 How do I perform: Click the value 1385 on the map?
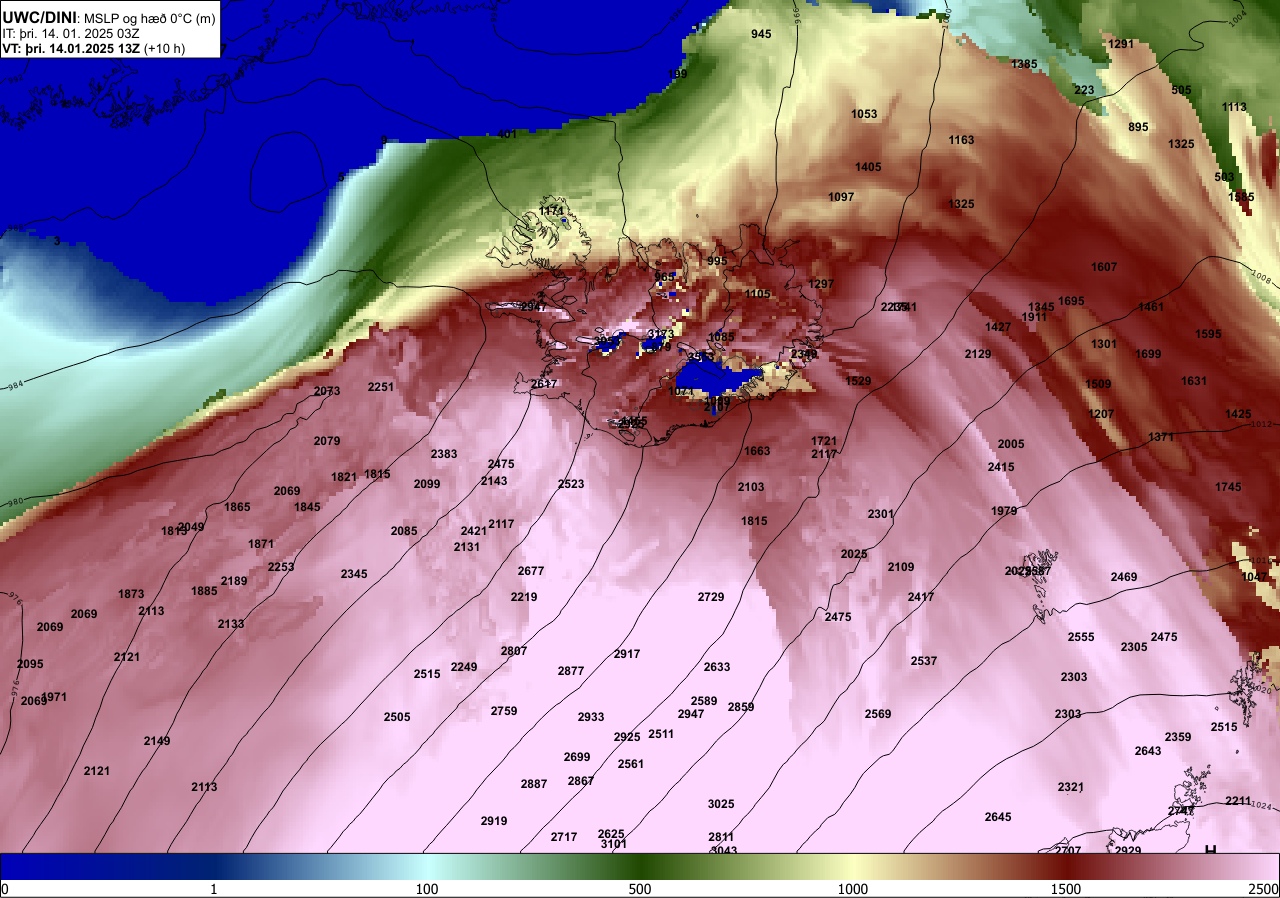1024,64
